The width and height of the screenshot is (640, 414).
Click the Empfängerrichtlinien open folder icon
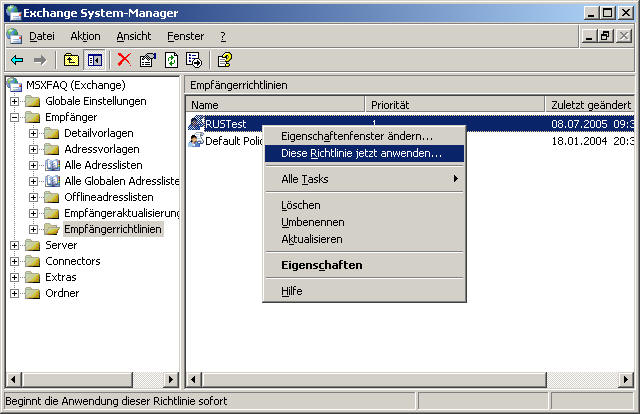[x=52, y=229]
